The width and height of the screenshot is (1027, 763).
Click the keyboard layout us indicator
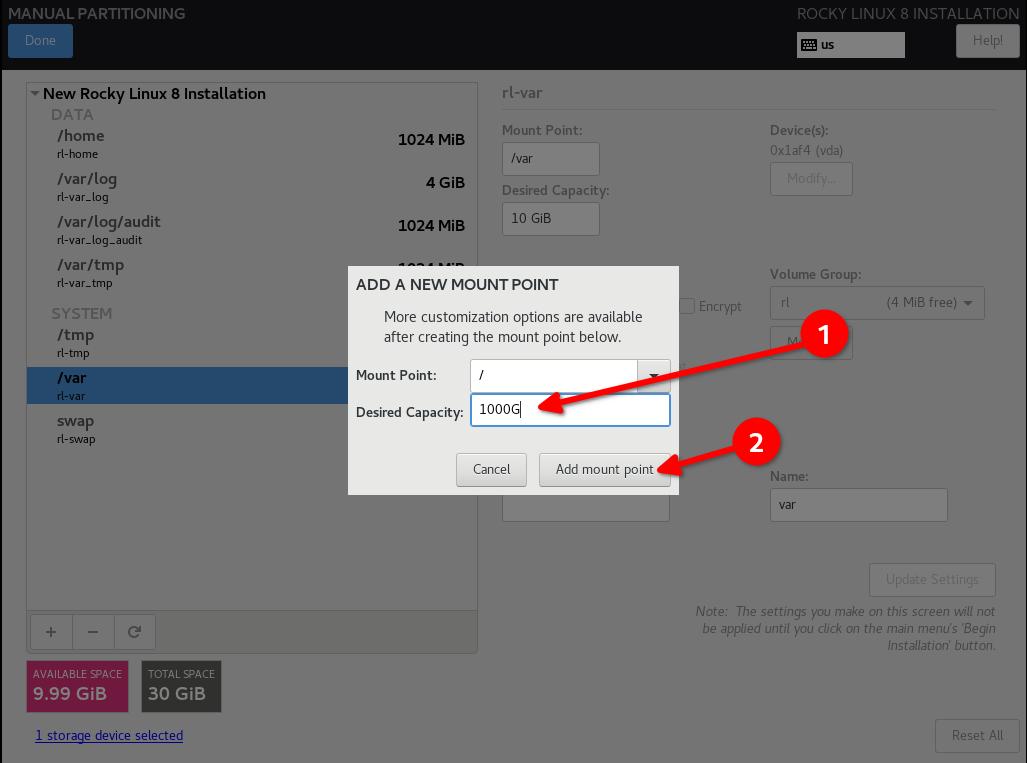click(850, 44)
